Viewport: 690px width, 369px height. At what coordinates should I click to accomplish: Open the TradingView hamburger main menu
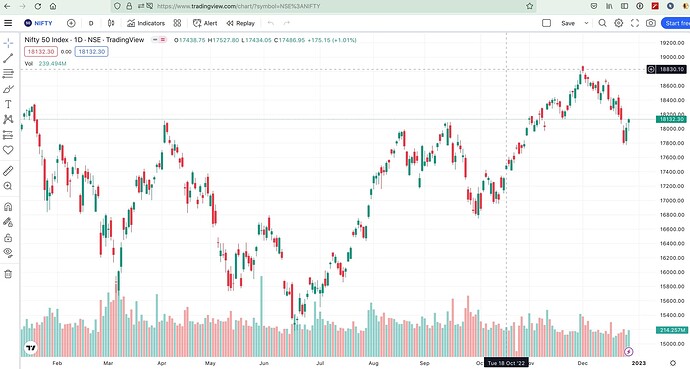point(8,23)
